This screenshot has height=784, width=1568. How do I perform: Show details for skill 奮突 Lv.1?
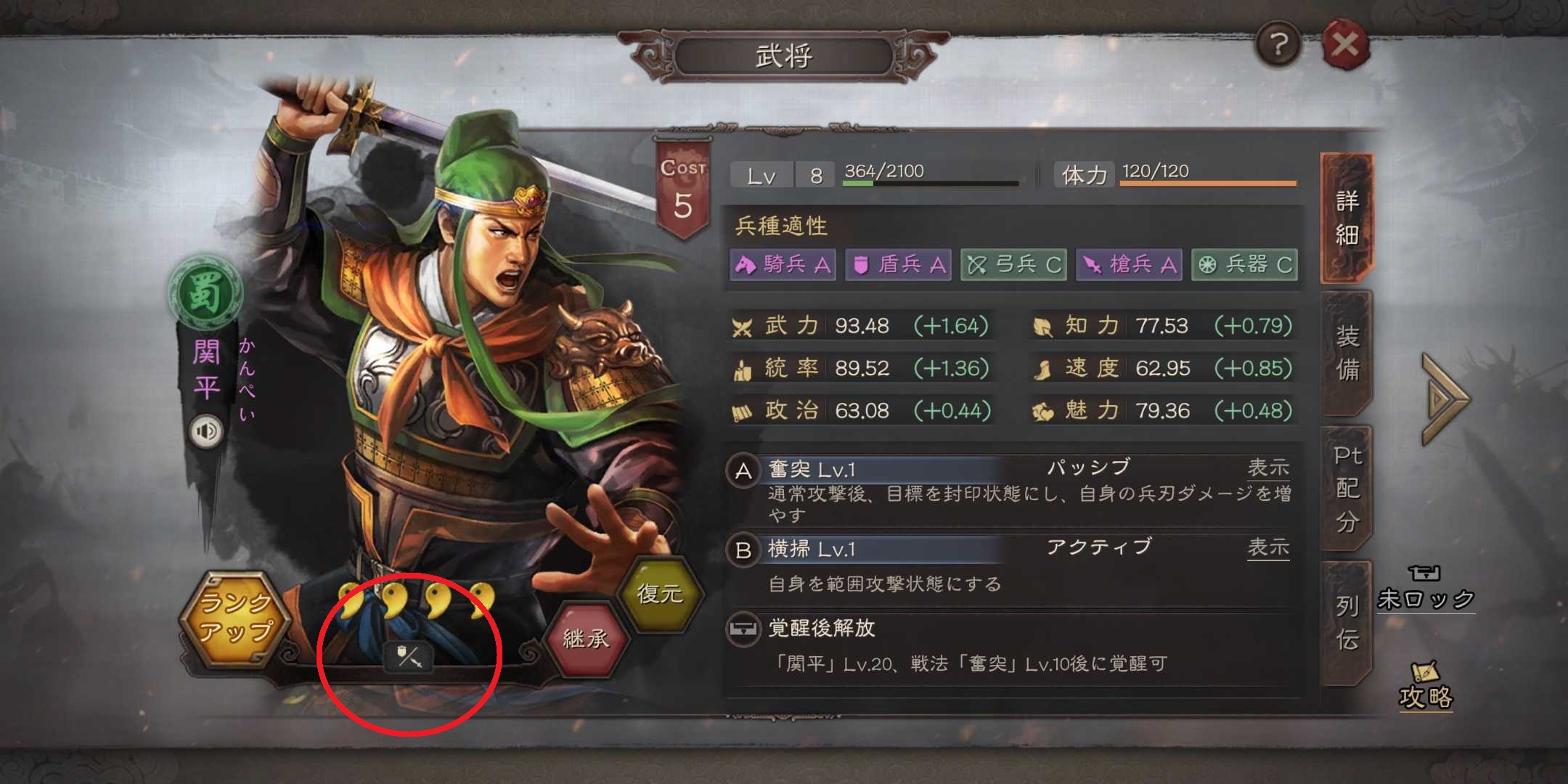click(x=1267, y=468)
